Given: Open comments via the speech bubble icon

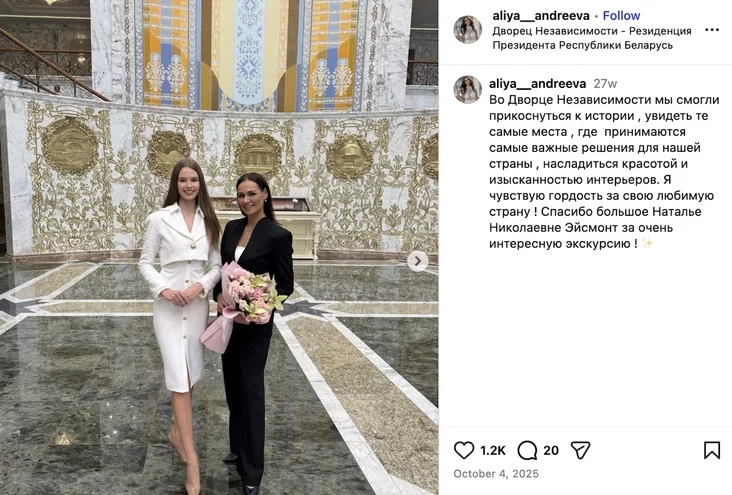Looking at the screenshot, I should pos(527,451).
